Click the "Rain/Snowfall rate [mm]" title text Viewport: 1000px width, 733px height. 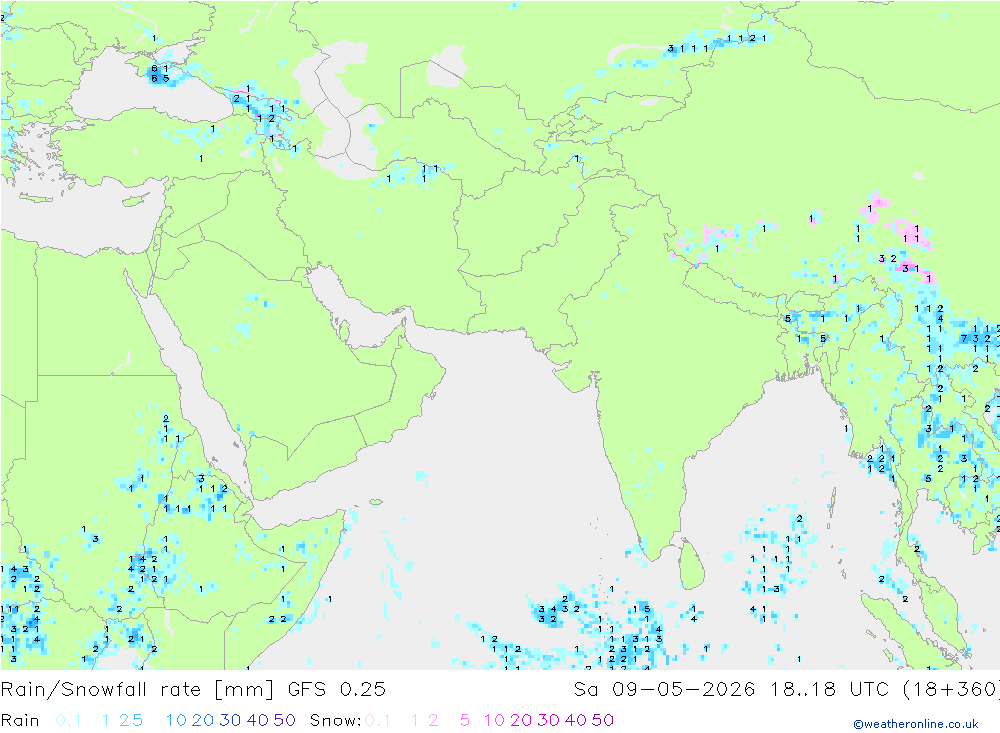click(137, 690)
